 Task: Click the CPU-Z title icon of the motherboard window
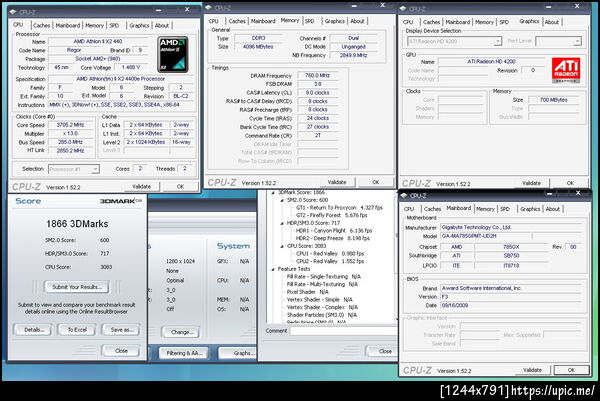[x=404, y=195]
